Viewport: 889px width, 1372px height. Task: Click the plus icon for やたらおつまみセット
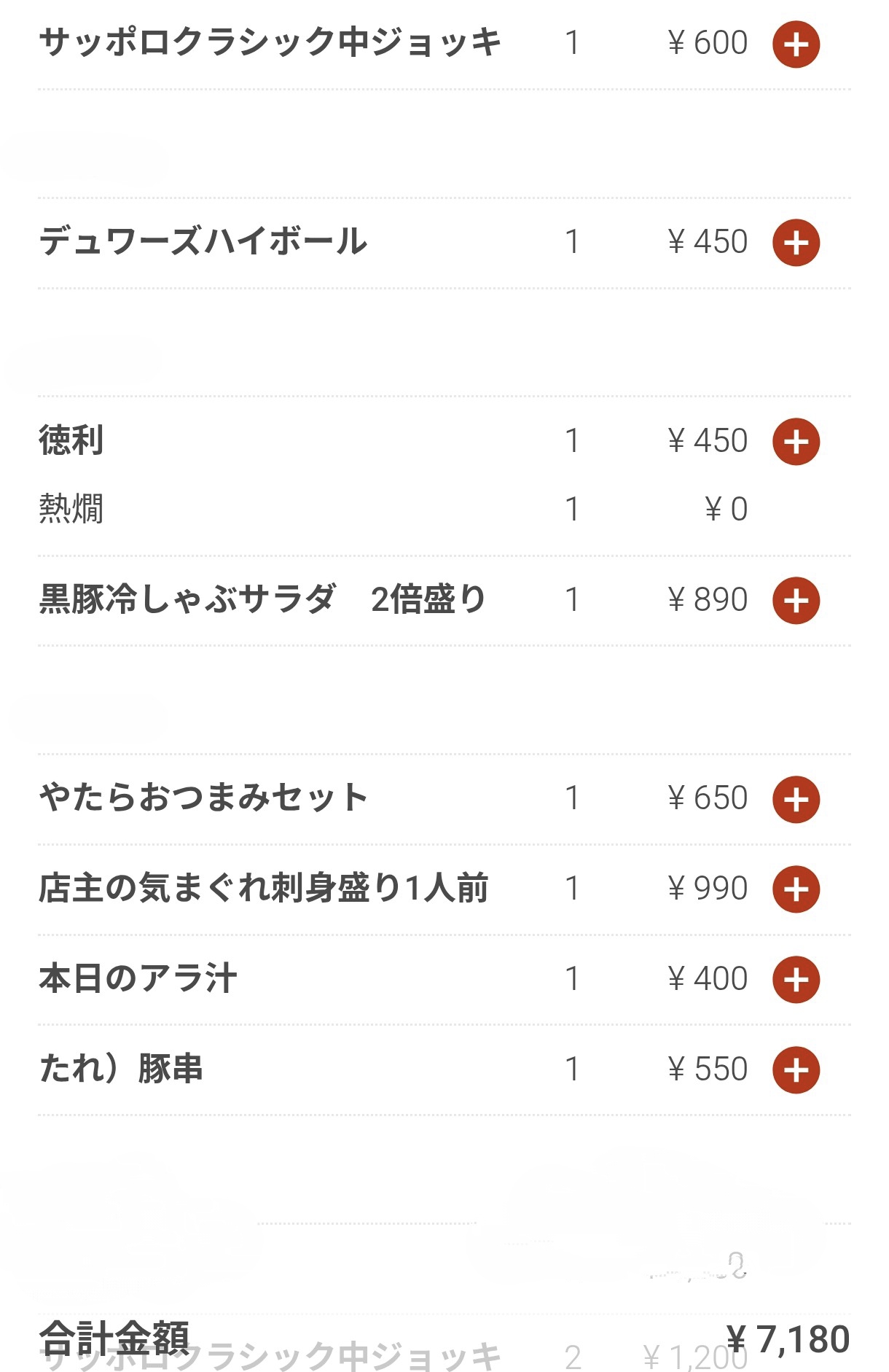coord(796,799)
